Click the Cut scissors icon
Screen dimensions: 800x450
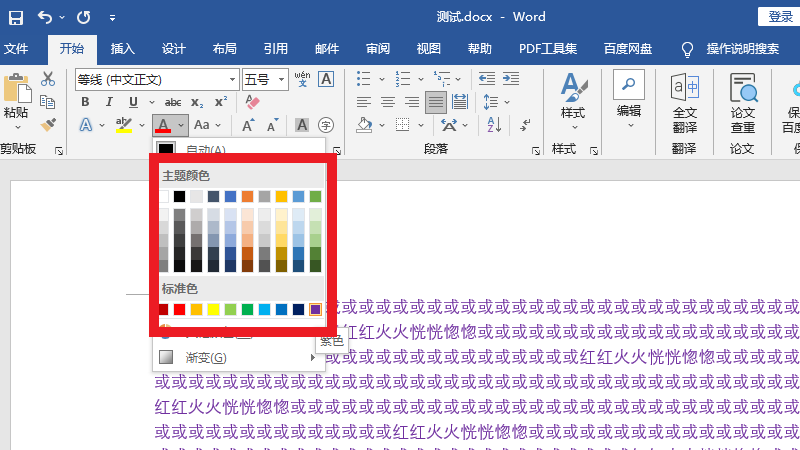[48, 80]
